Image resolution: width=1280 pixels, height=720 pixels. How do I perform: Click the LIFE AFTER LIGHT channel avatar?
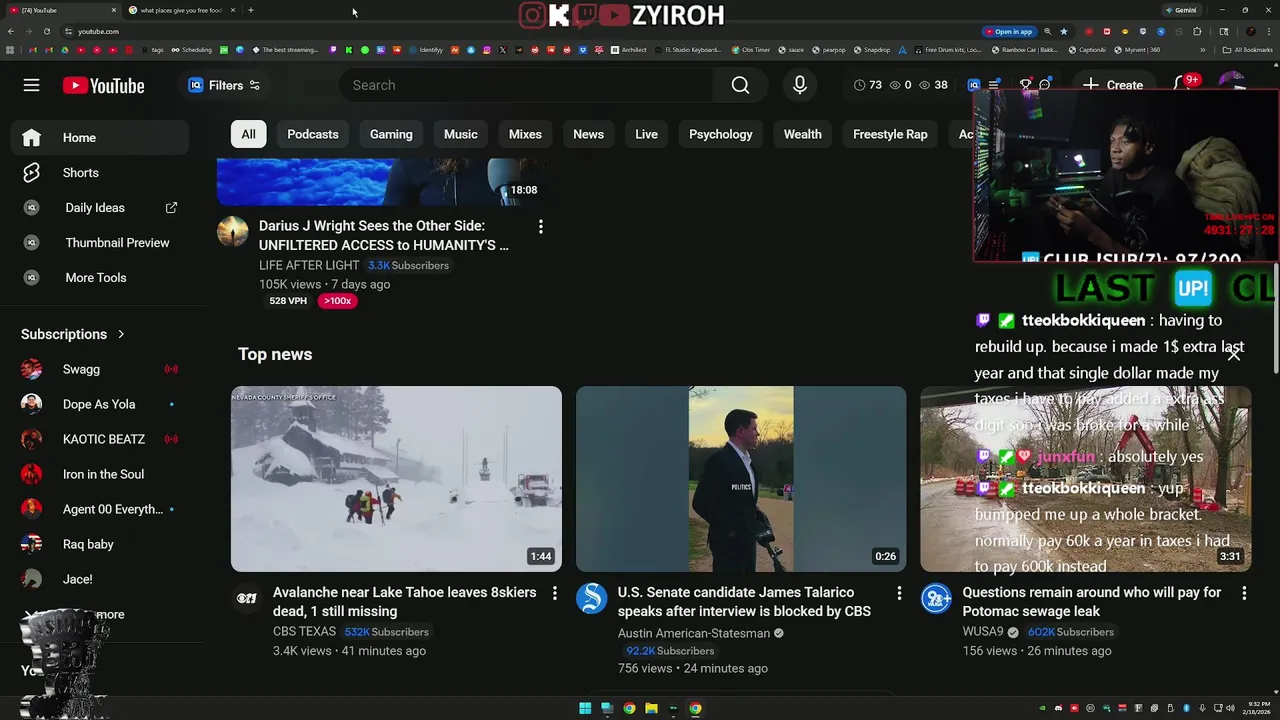coord(233,232)
